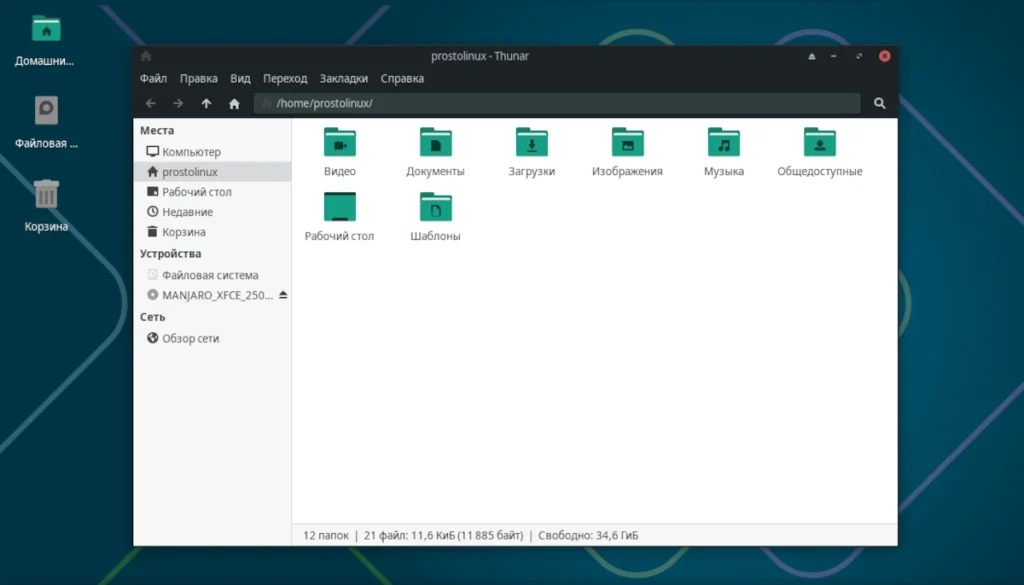Open the Изображения folder
Screen dimensions: 1024x585
[x=628, y=151]
